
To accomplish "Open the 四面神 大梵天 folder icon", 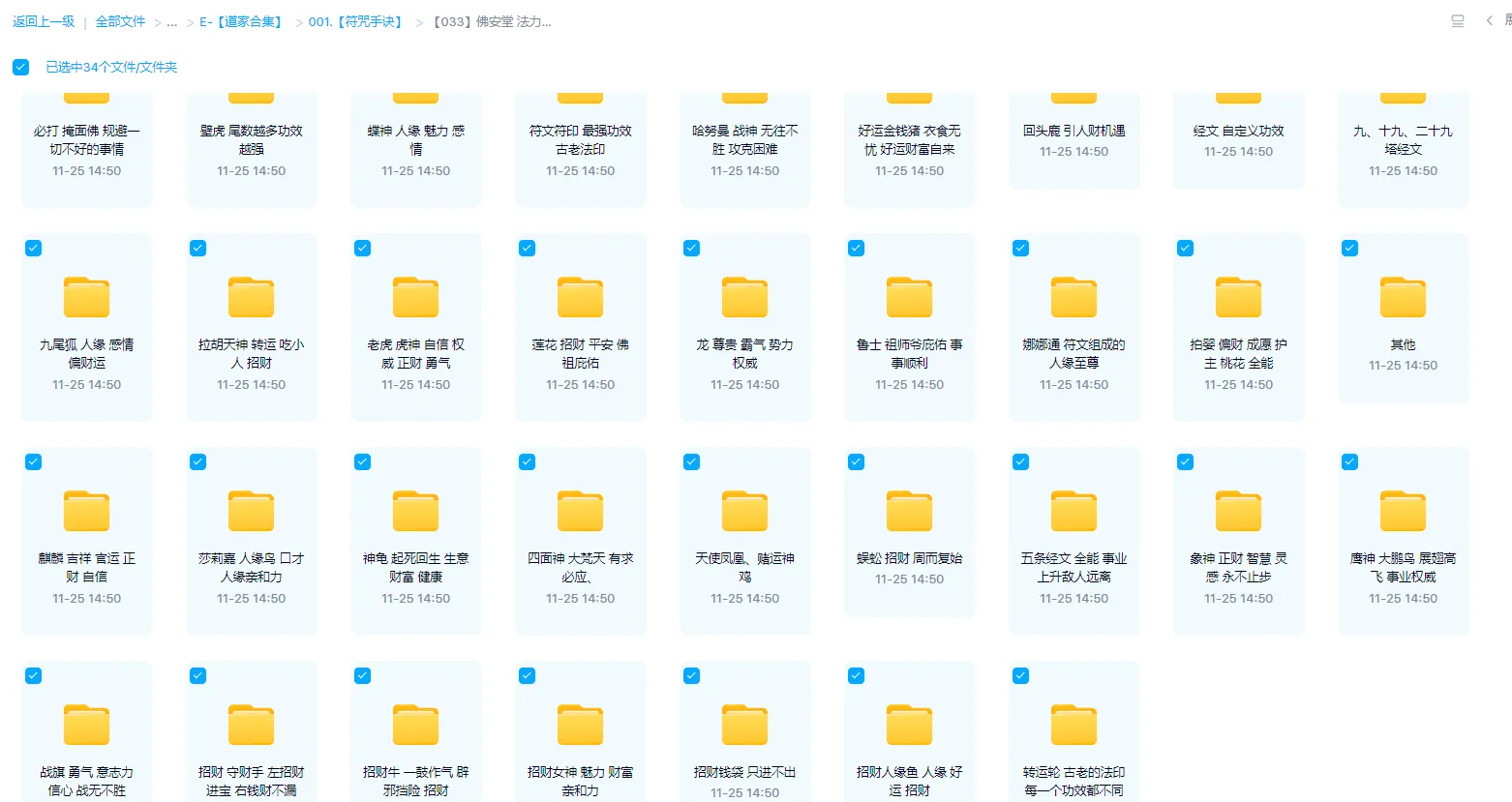I will (x=581, y=511).
